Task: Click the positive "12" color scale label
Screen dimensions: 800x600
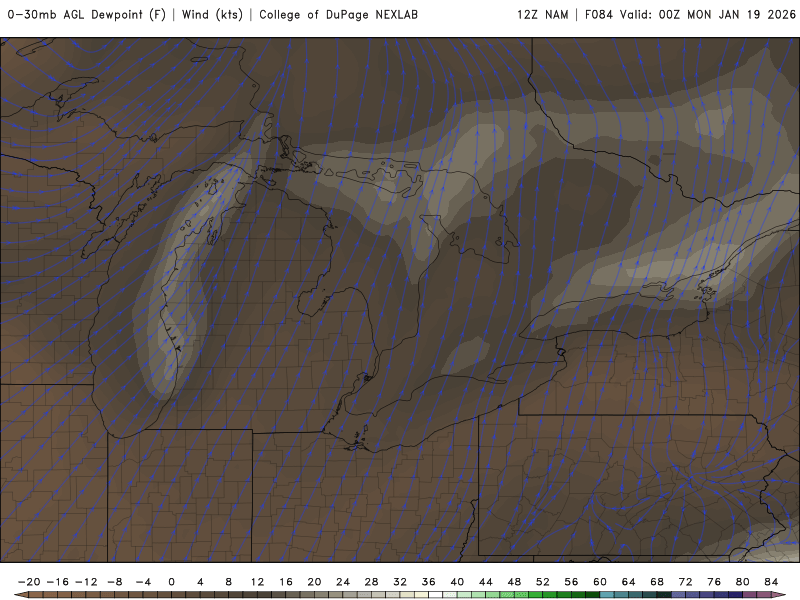Action: pos(257,582)
